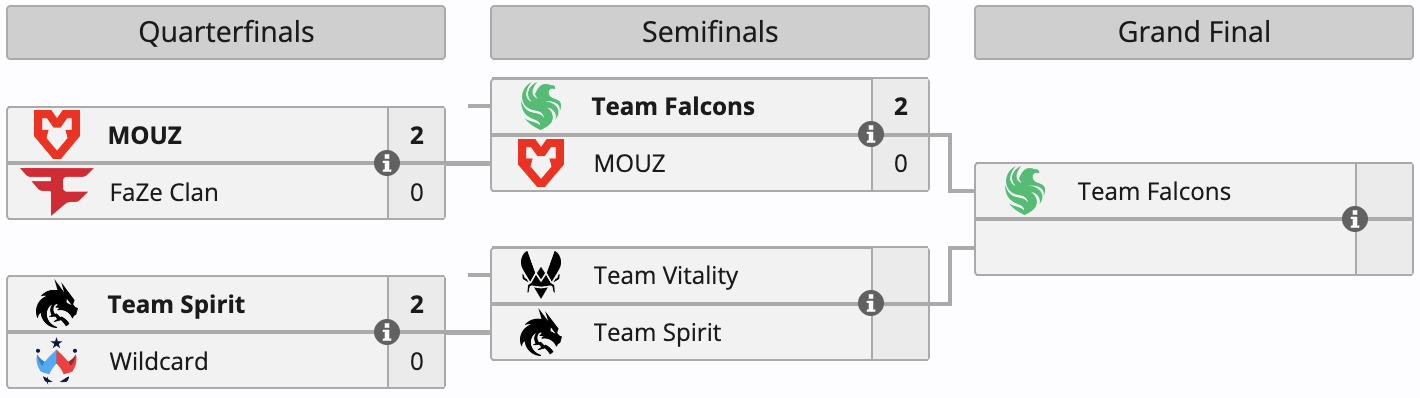
Task: Click Team Falcons logo in Grand Final
Action: [1025, 191]
